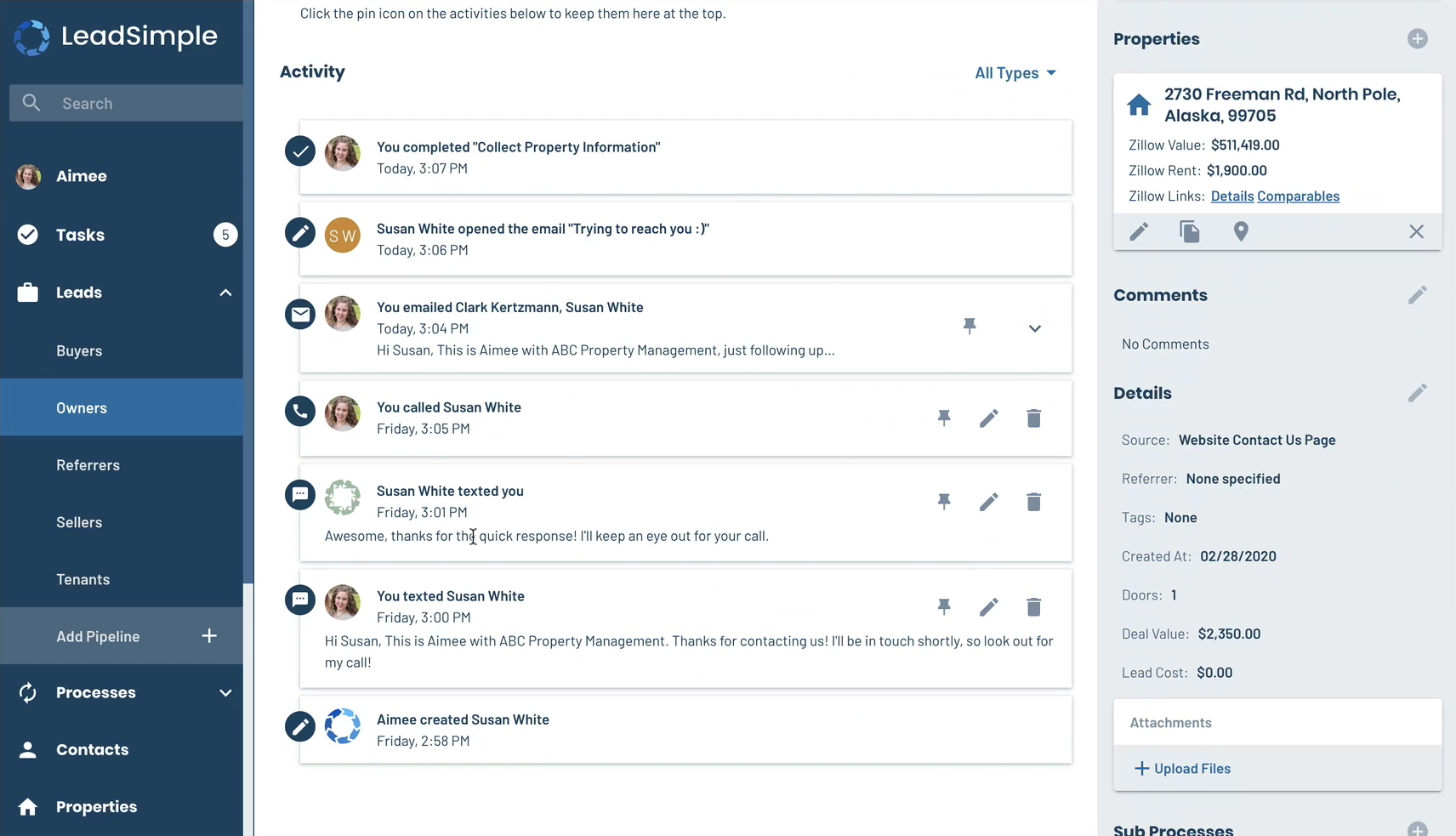Expand the Processes section in the sidebar
The height and width of the screenshot is (836, 1456).
(225, 692)
